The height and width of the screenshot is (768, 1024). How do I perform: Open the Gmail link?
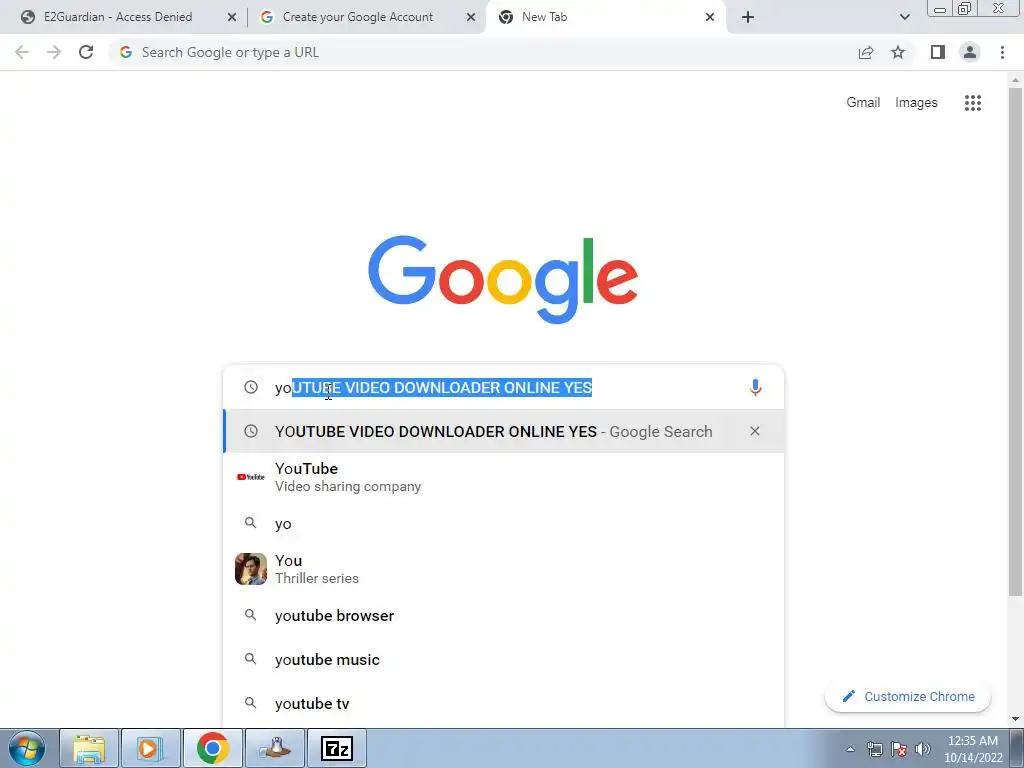pos(863,103)
